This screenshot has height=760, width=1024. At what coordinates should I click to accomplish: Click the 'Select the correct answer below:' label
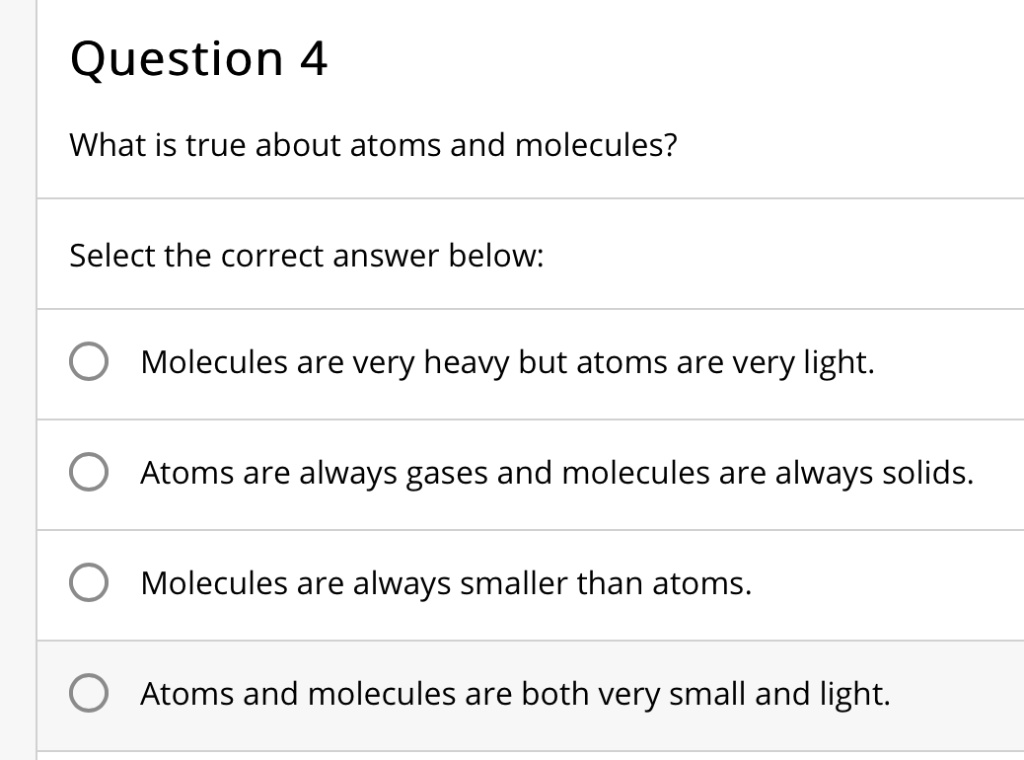pyautogui.click(x=306, y=256)
